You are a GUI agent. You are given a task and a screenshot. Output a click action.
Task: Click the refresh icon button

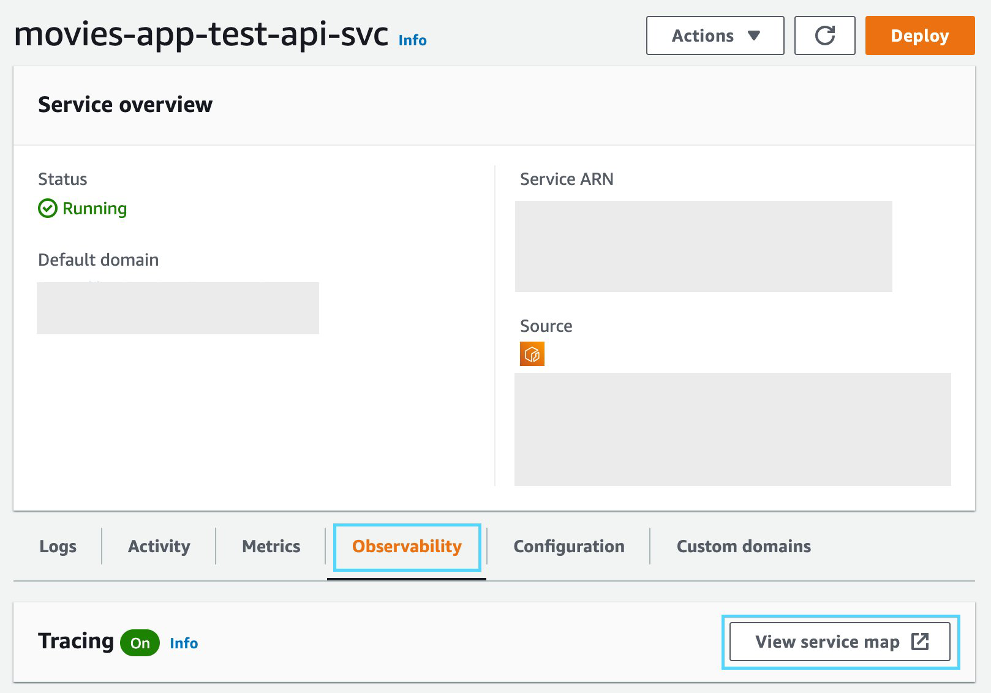pyautogui.click(x=825, y=36)
